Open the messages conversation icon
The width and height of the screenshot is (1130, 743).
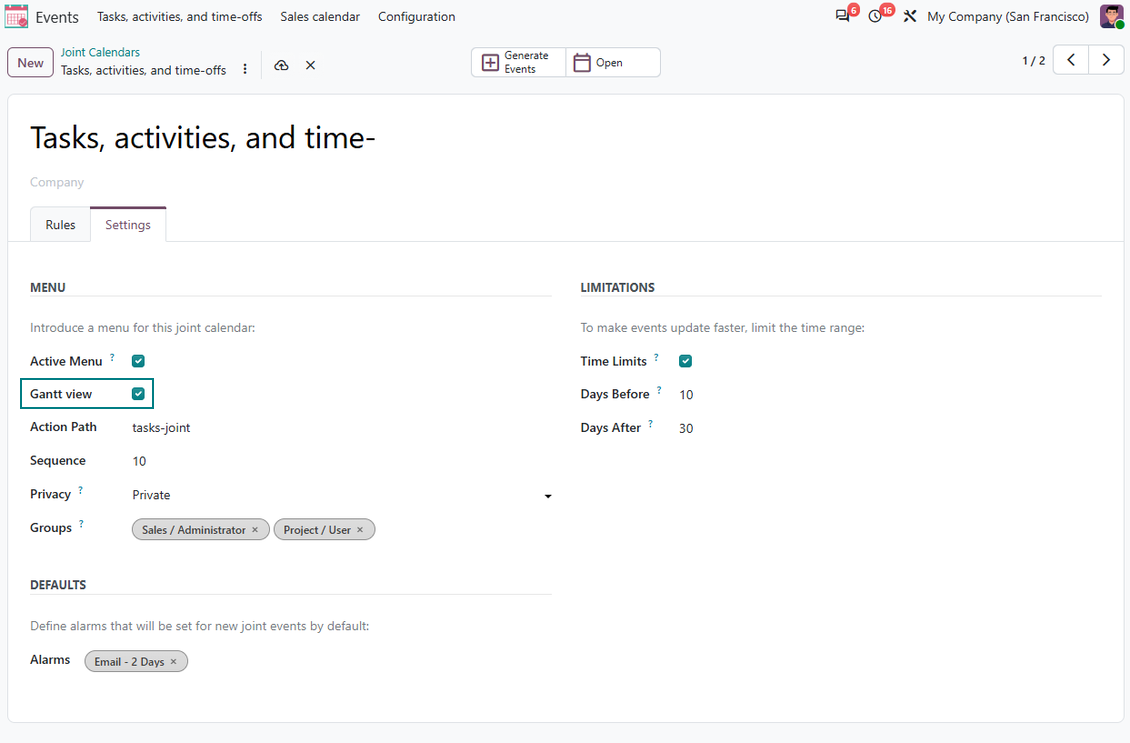coord(842,16)
